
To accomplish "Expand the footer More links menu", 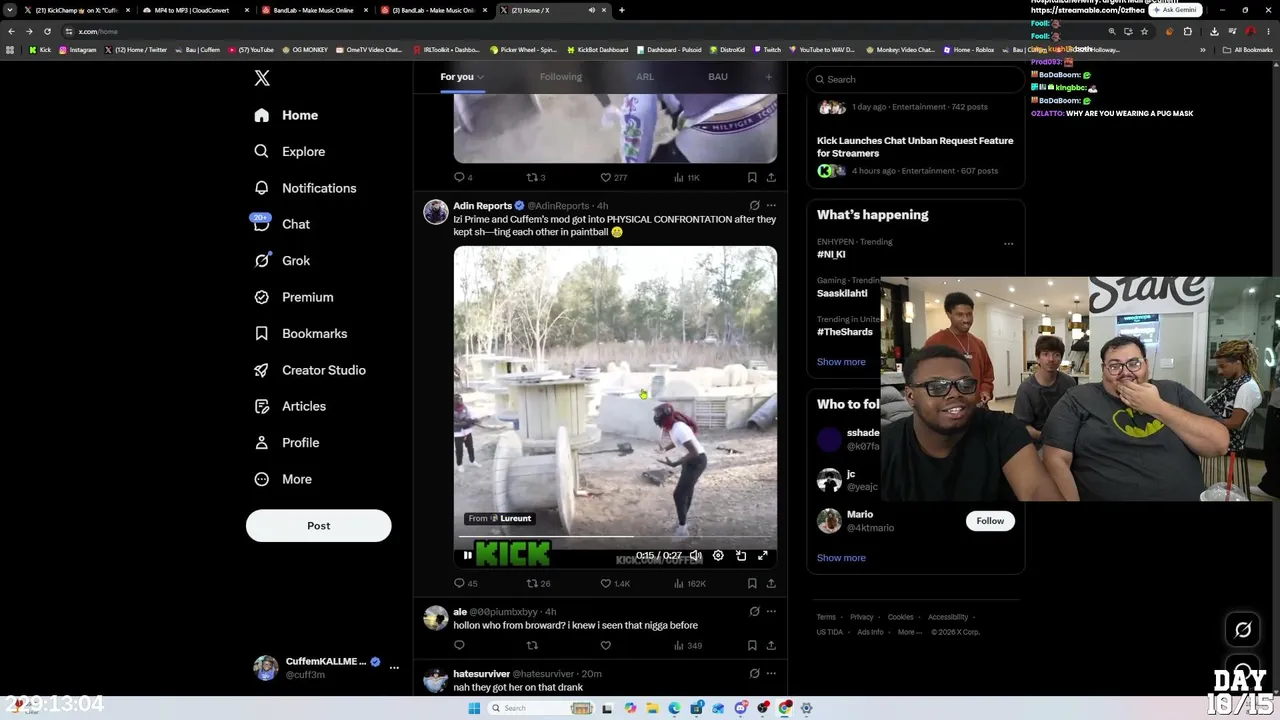I will (909, 632).
